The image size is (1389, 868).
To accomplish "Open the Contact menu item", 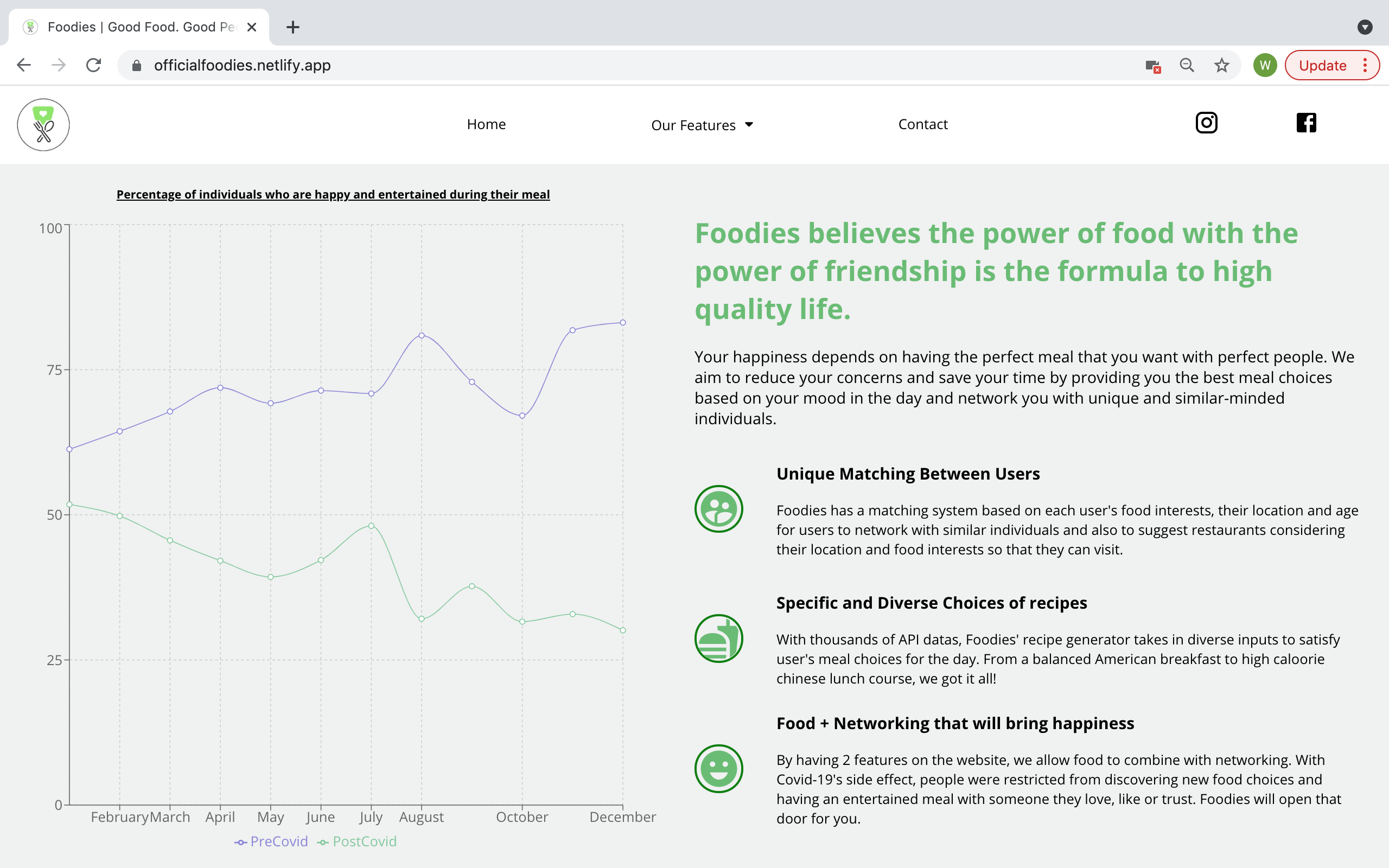I will (922, 125).
